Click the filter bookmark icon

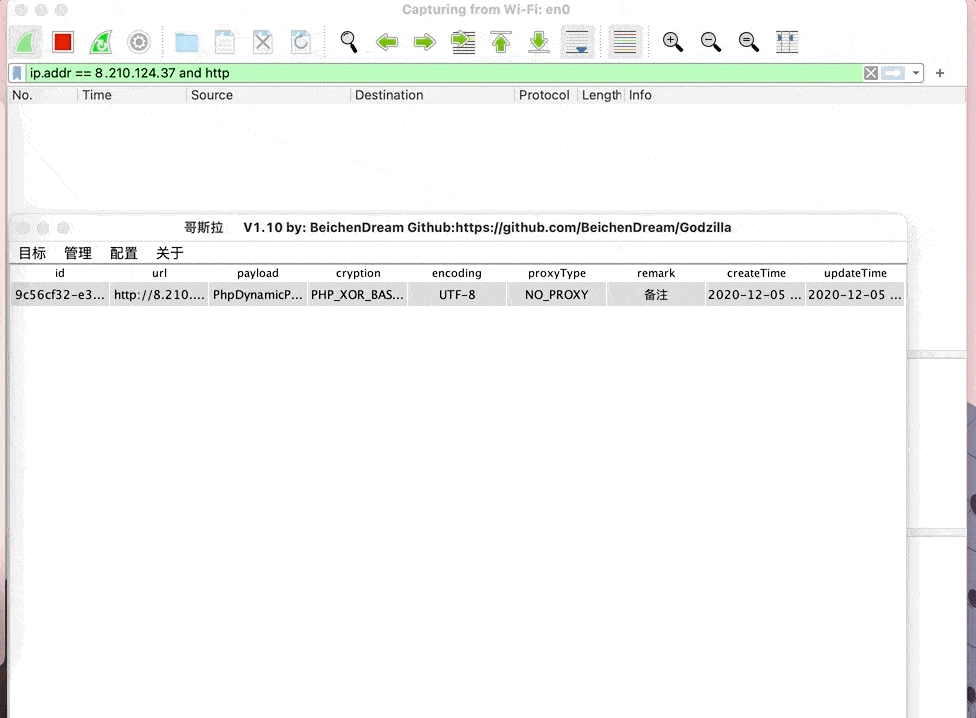click(x=17, y=73)
